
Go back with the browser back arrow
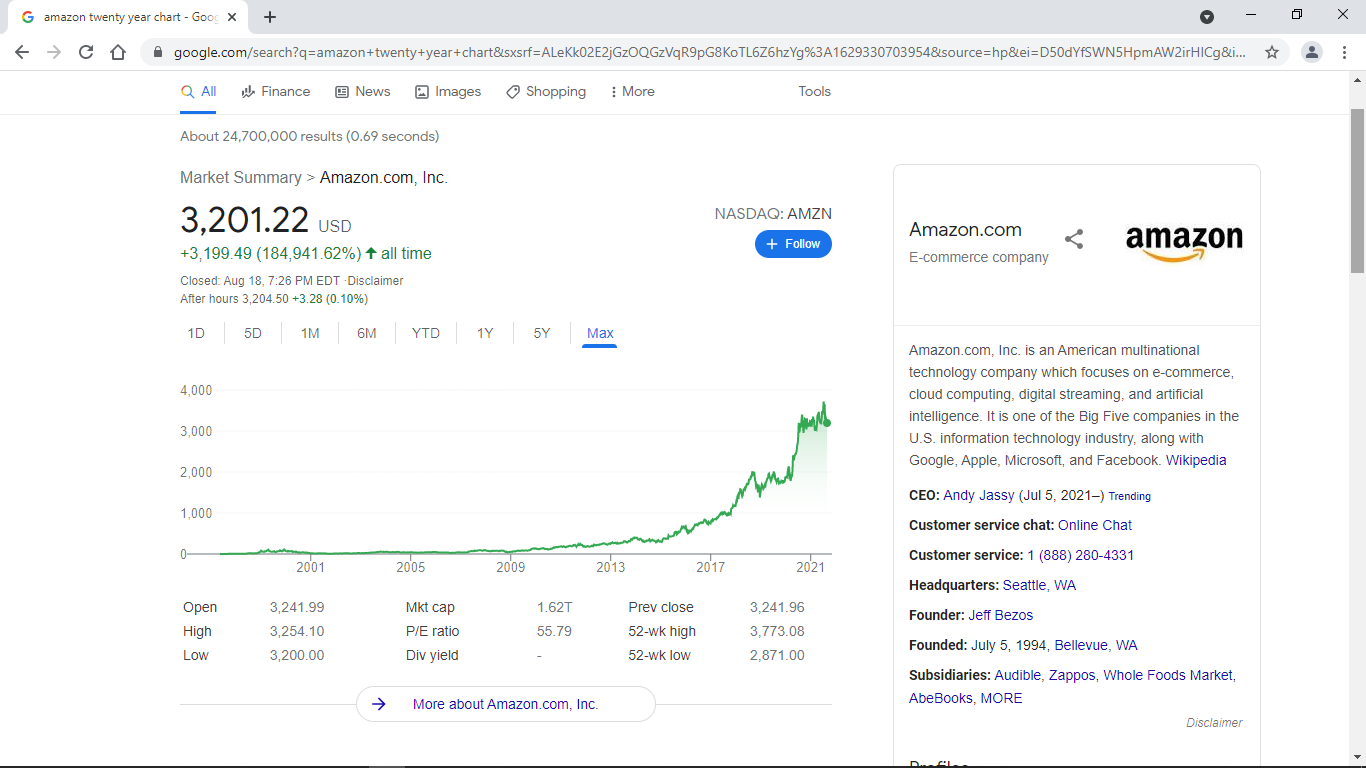(22, 52)
